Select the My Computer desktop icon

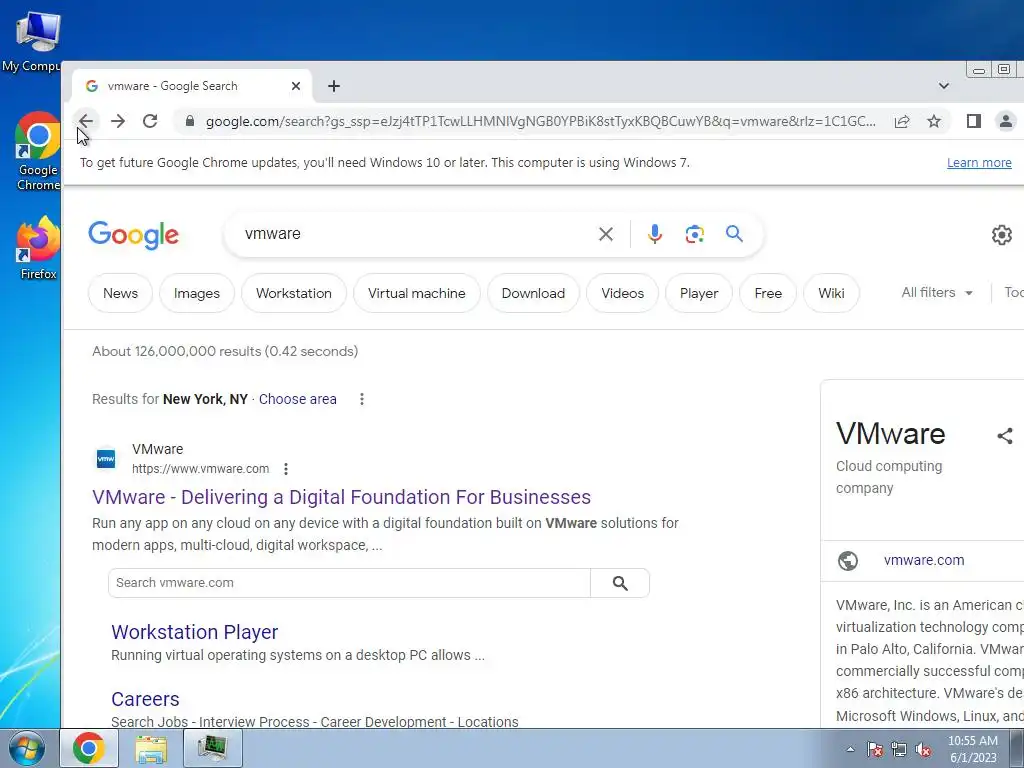point(31,42)
